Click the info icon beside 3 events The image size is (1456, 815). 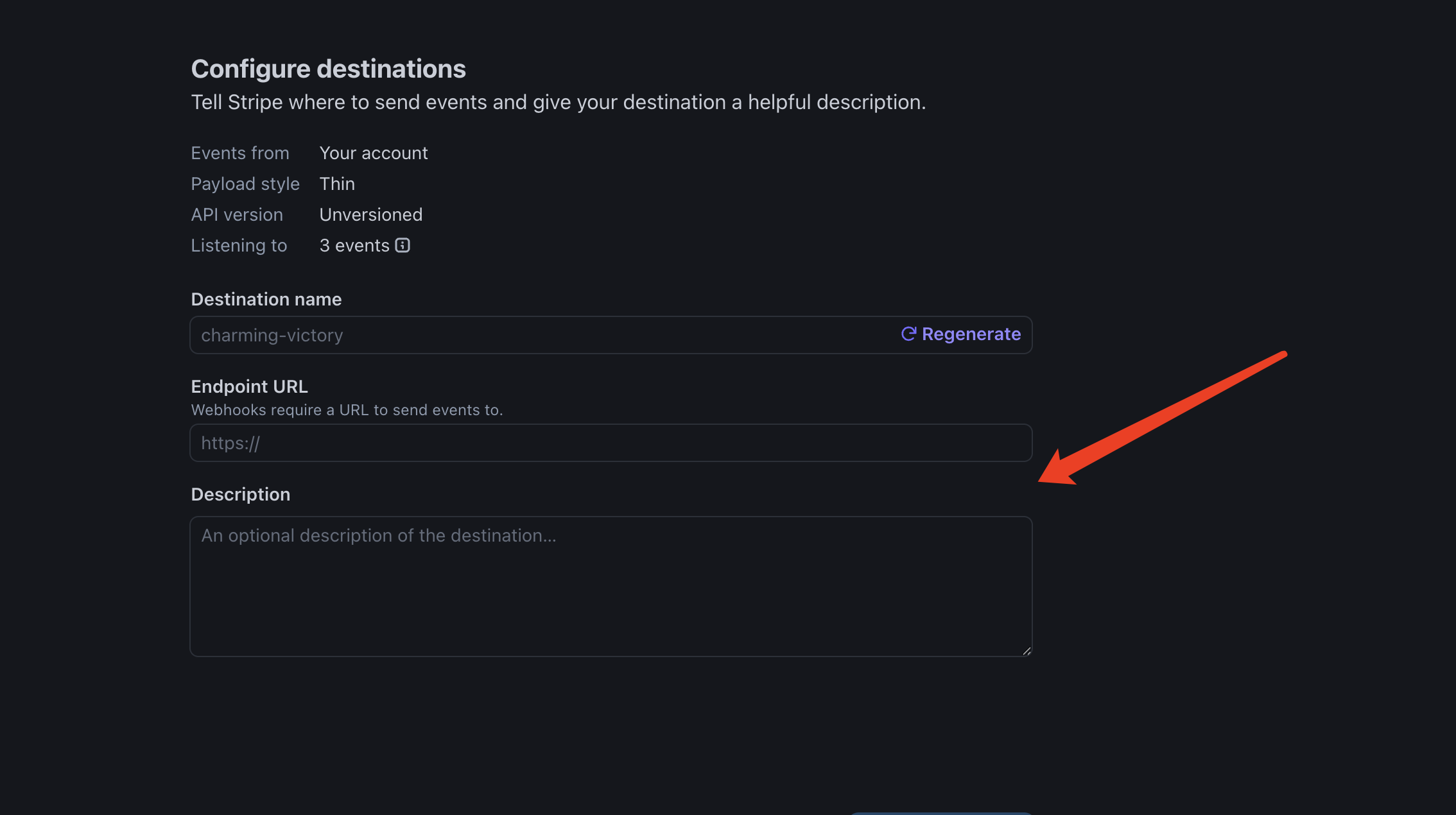[x=403, y=245]
